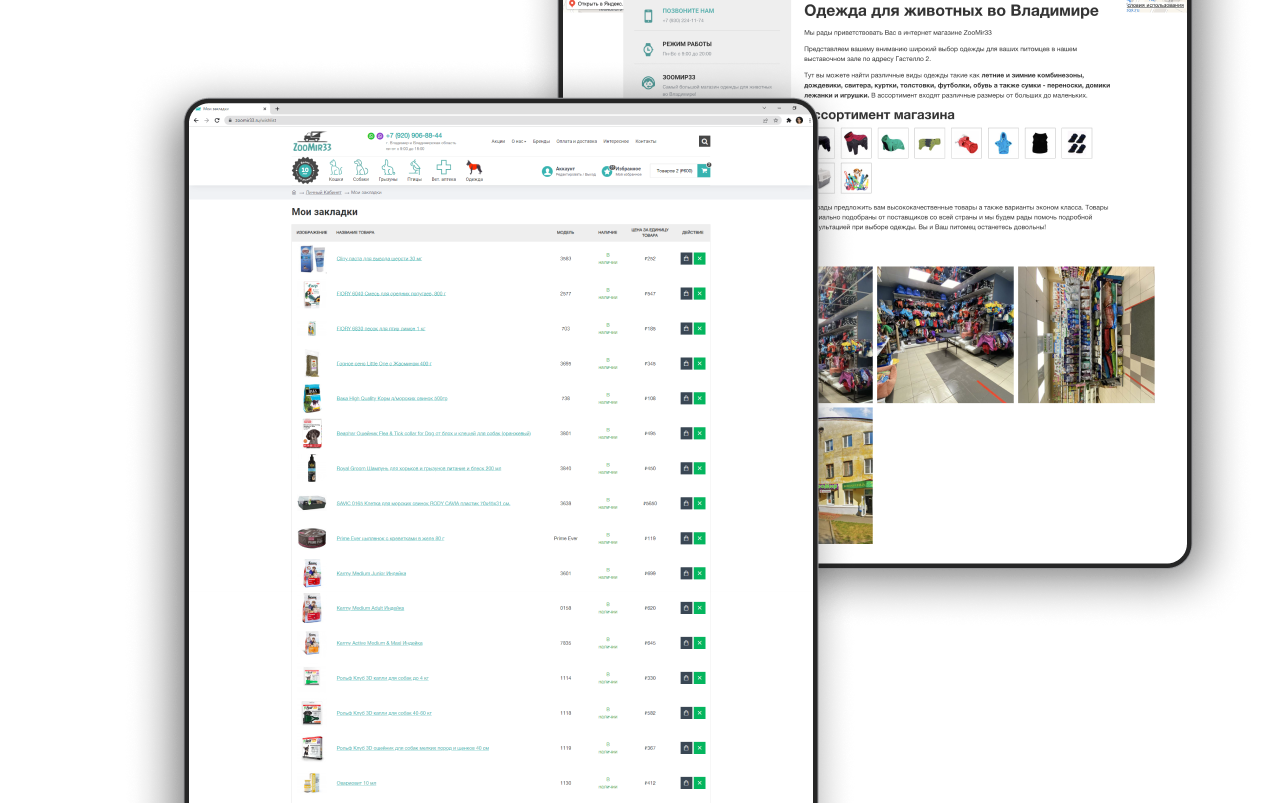This screenshot has height=803, width=1280.
Task: Add the Beaphar collar row to cart
Action: 686,433
